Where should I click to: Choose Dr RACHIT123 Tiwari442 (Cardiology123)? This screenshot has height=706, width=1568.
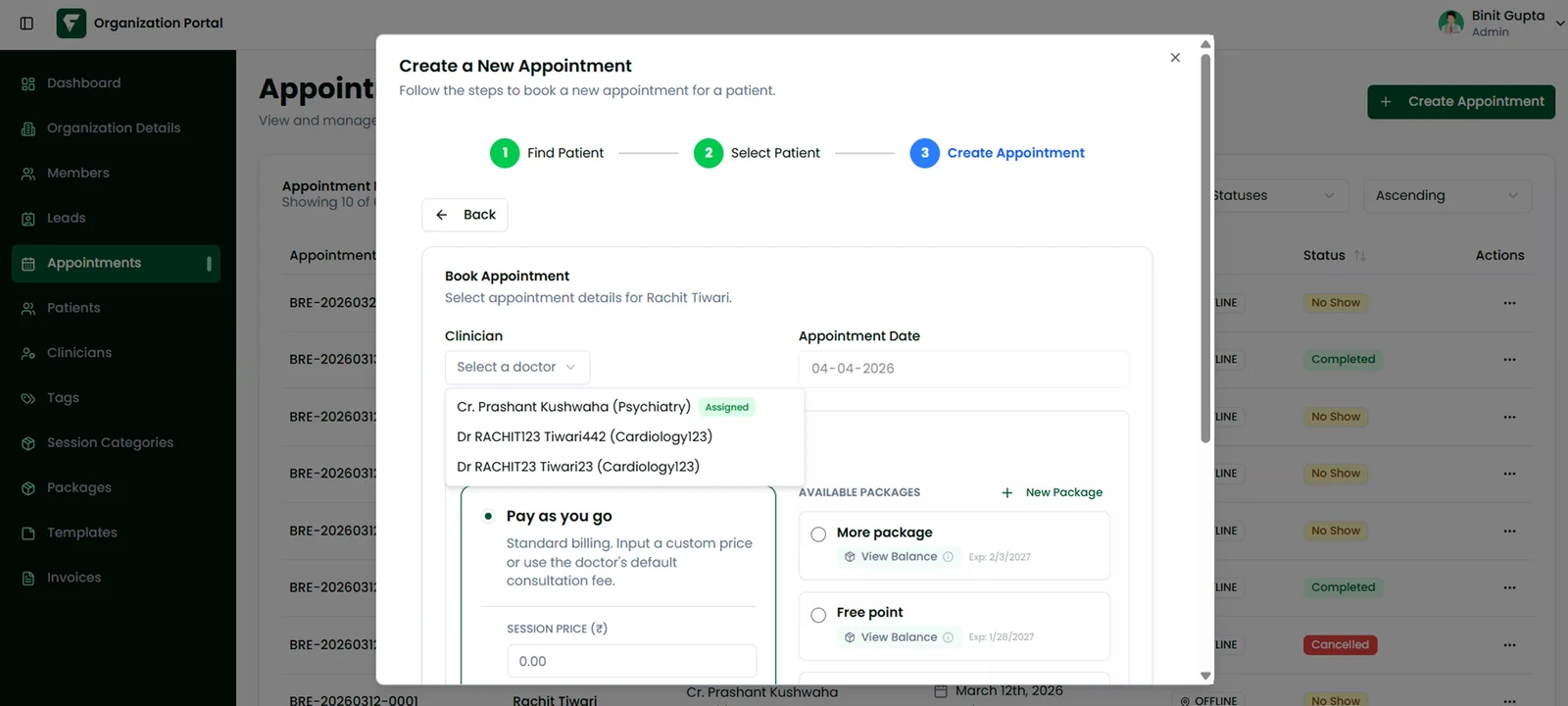[x=624, y=436]
